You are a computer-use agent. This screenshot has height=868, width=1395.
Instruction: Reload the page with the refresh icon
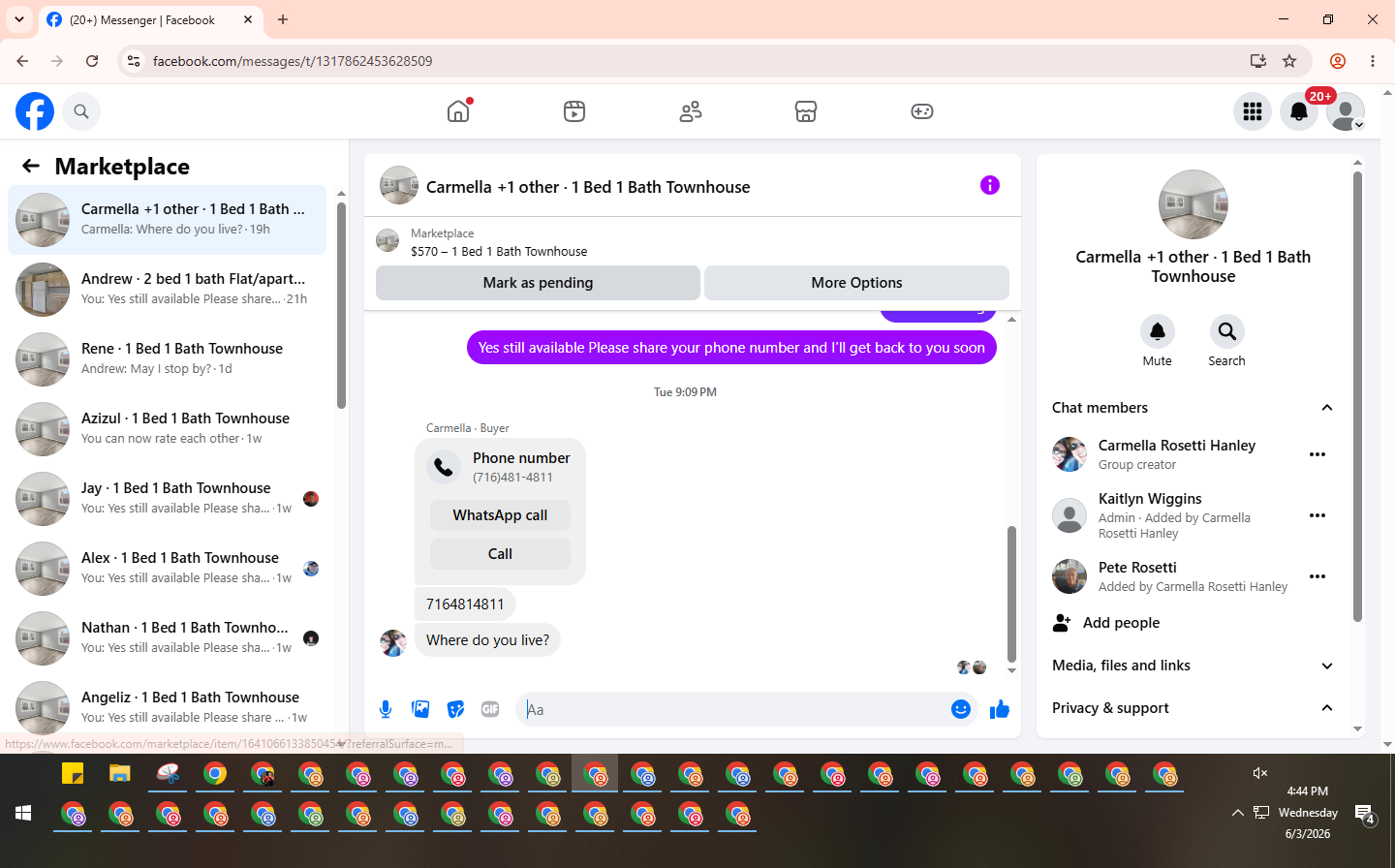92,61
